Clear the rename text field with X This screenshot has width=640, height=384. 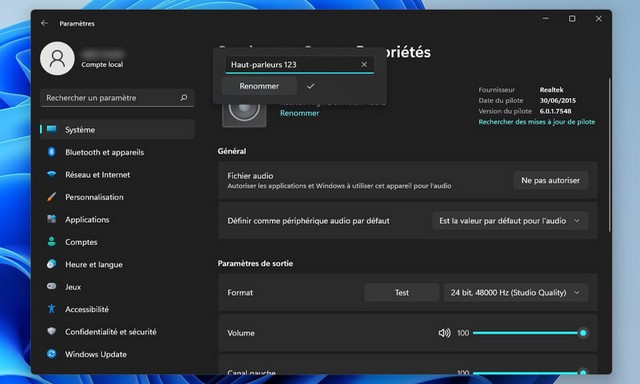click(x=364, y=64)
